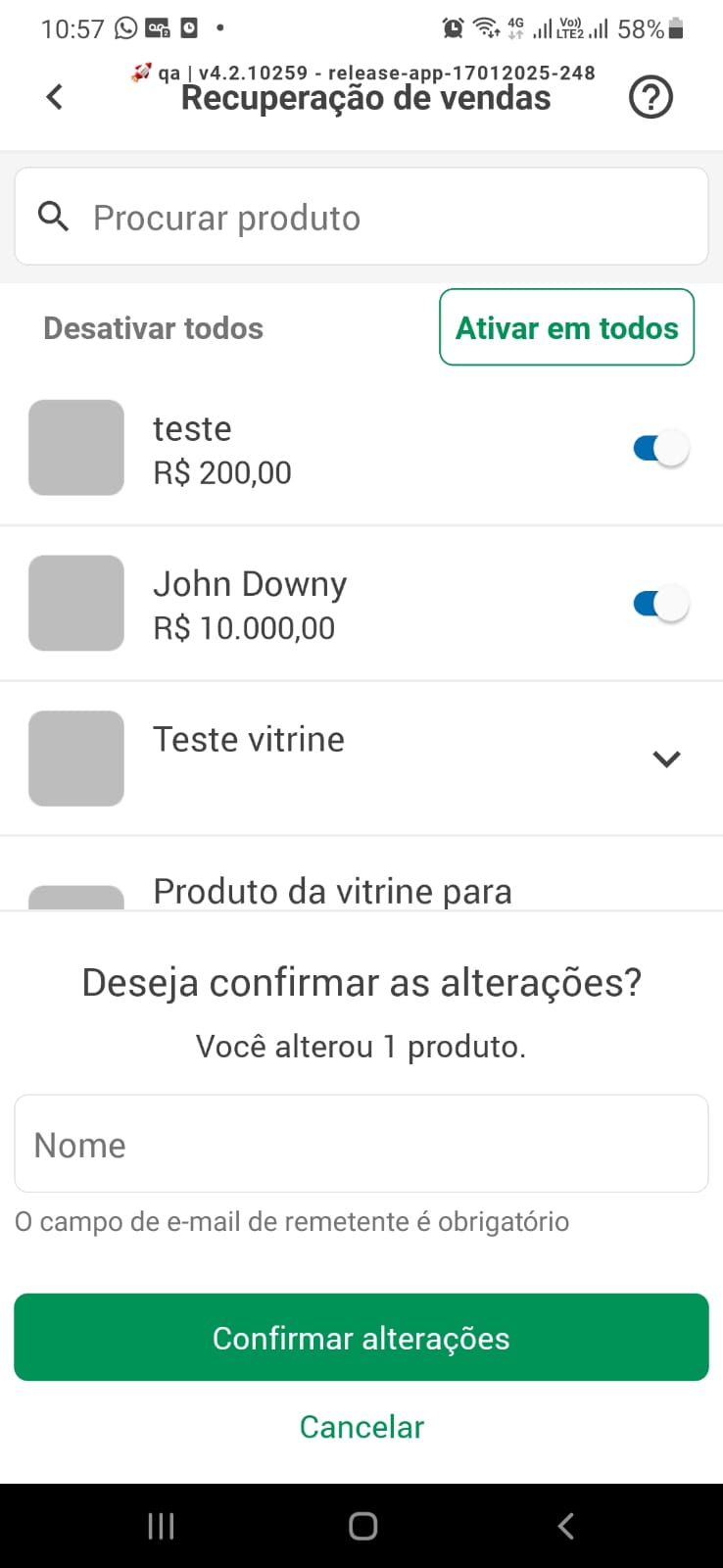Click the Cancelar link

pos(361,1427)
